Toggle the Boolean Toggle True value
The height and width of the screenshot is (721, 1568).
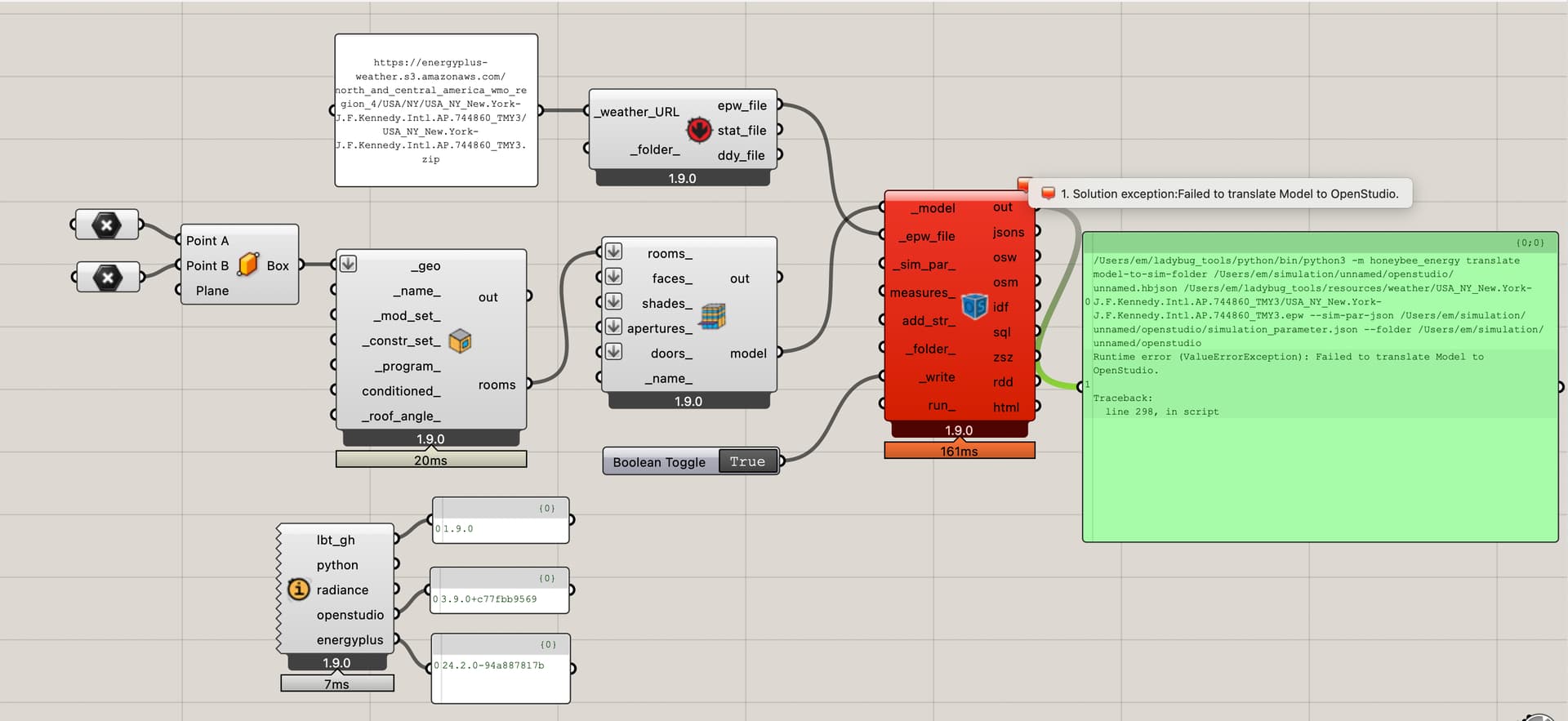tap(747, 461)
